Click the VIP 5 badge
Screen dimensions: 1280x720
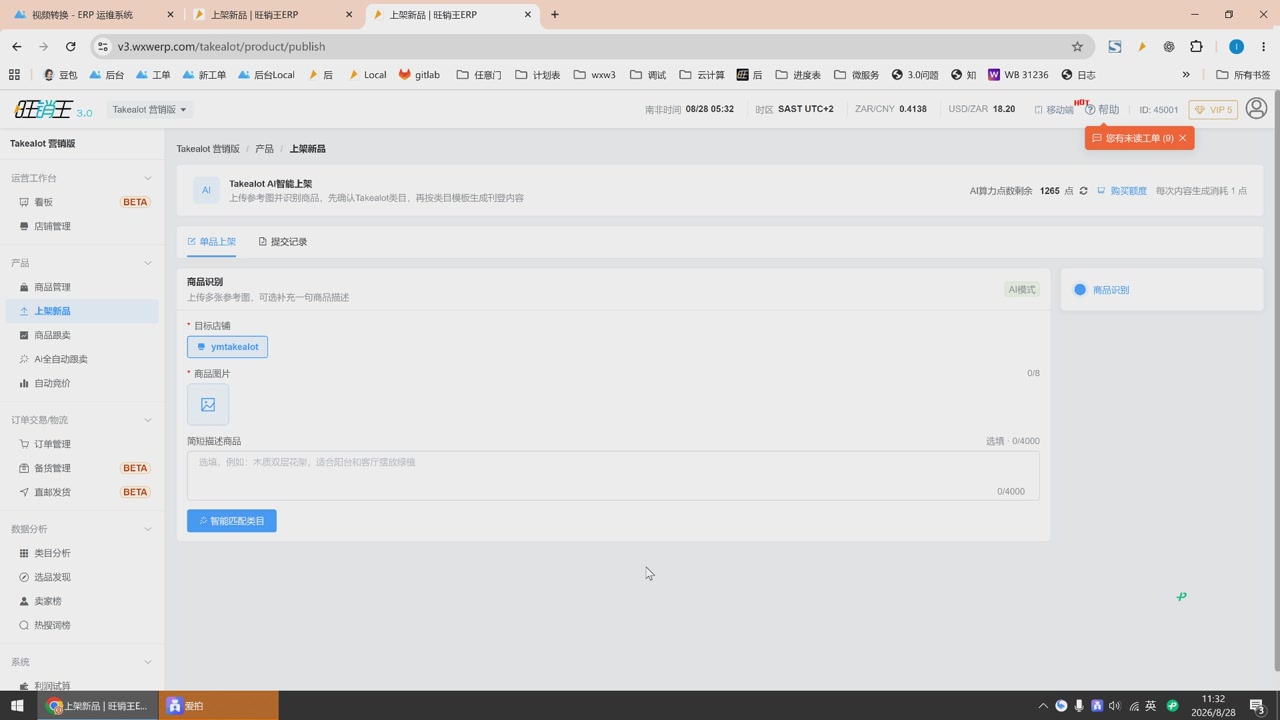pyautogui.click(x=1213, y=110)
